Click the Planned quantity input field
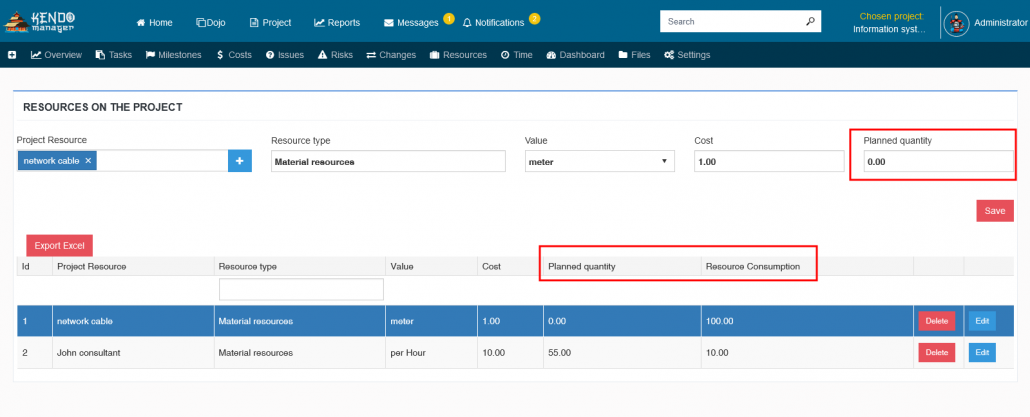 [939, 162]
